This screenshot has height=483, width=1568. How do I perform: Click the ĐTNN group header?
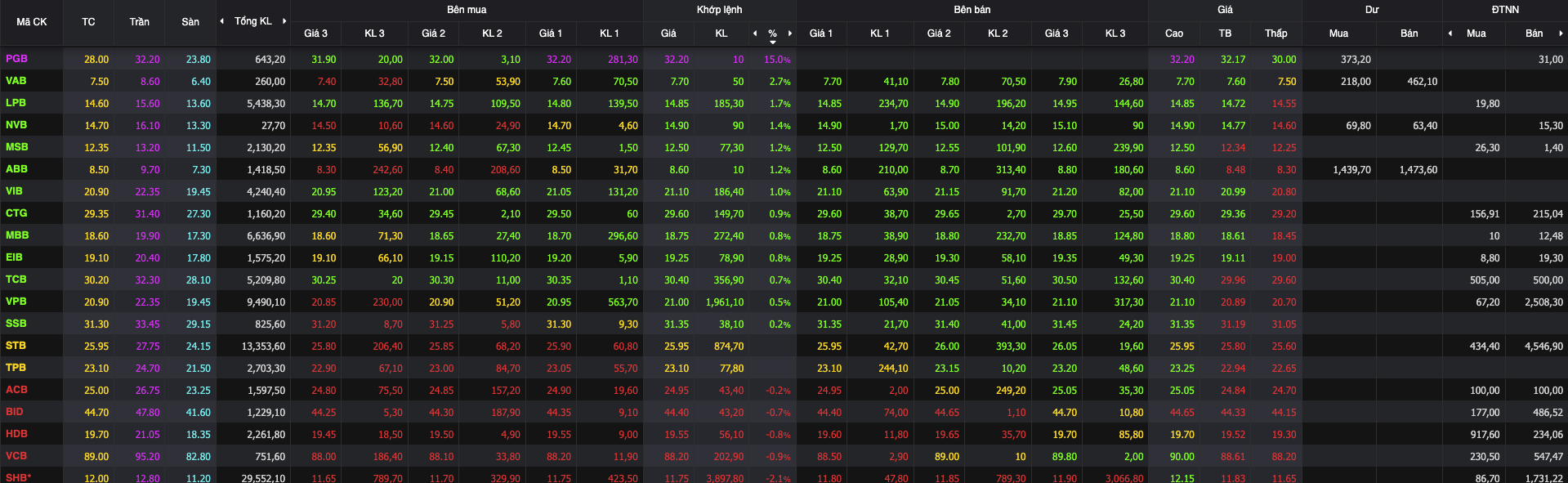click(1504, 10)
